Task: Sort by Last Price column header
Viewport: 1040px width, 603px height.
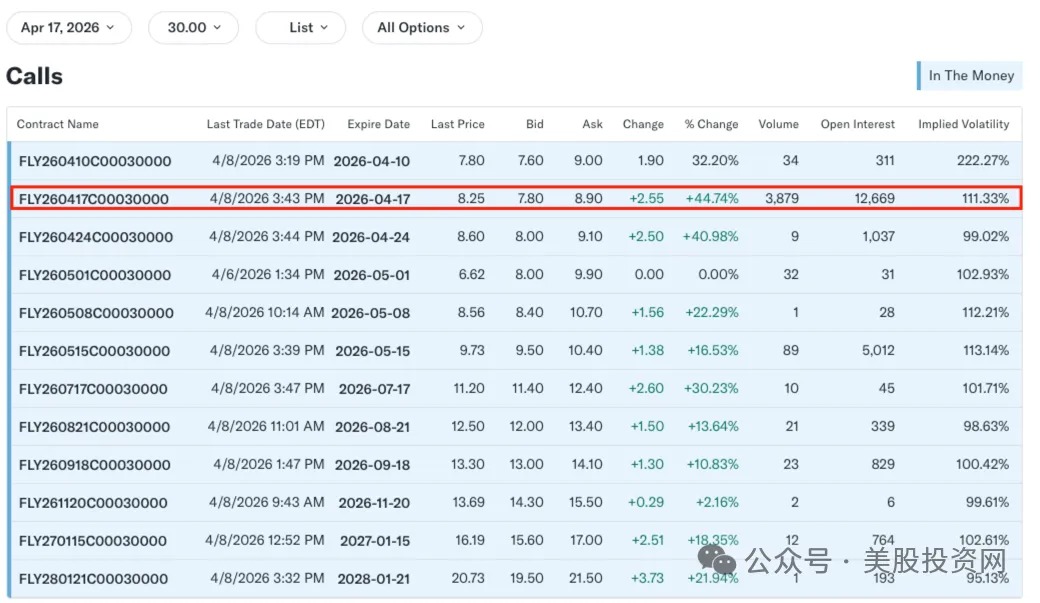Action: coord(458,124)
